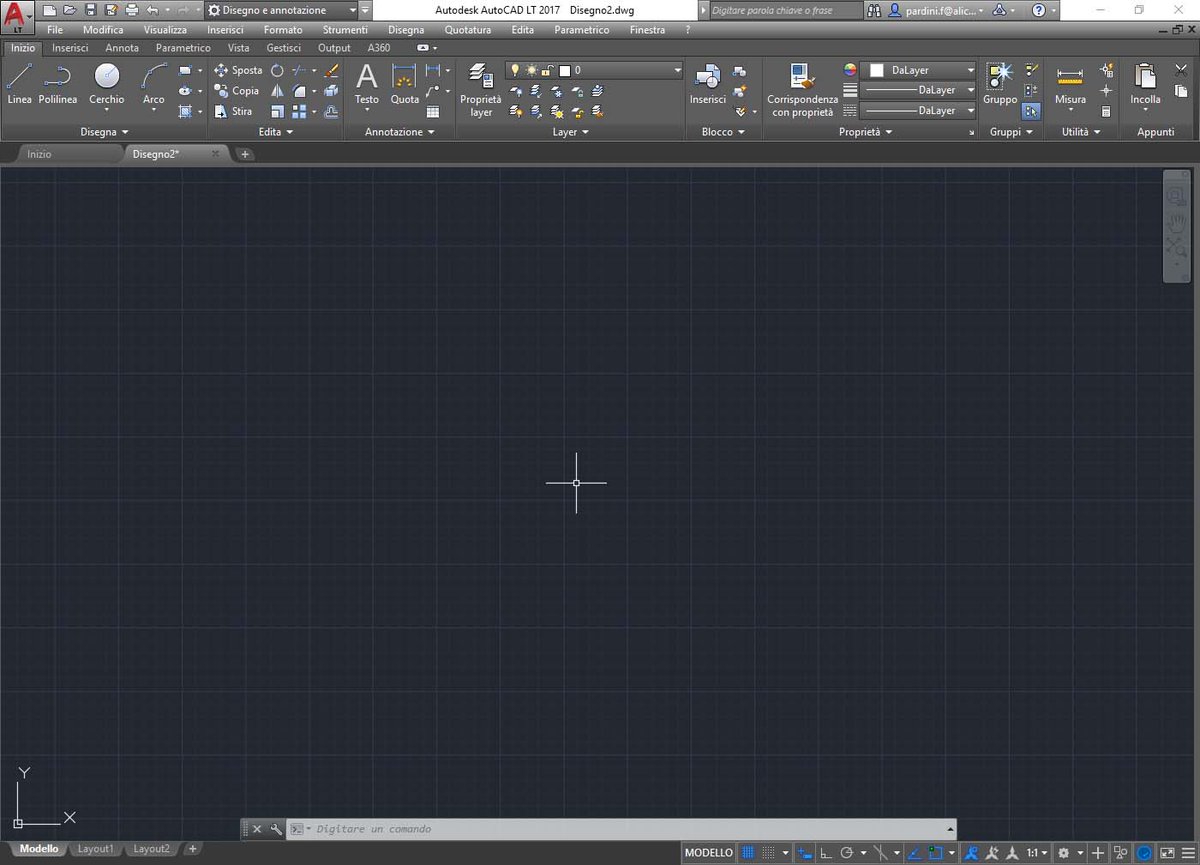Toggle grid display in the status bar

click(748, 852)
